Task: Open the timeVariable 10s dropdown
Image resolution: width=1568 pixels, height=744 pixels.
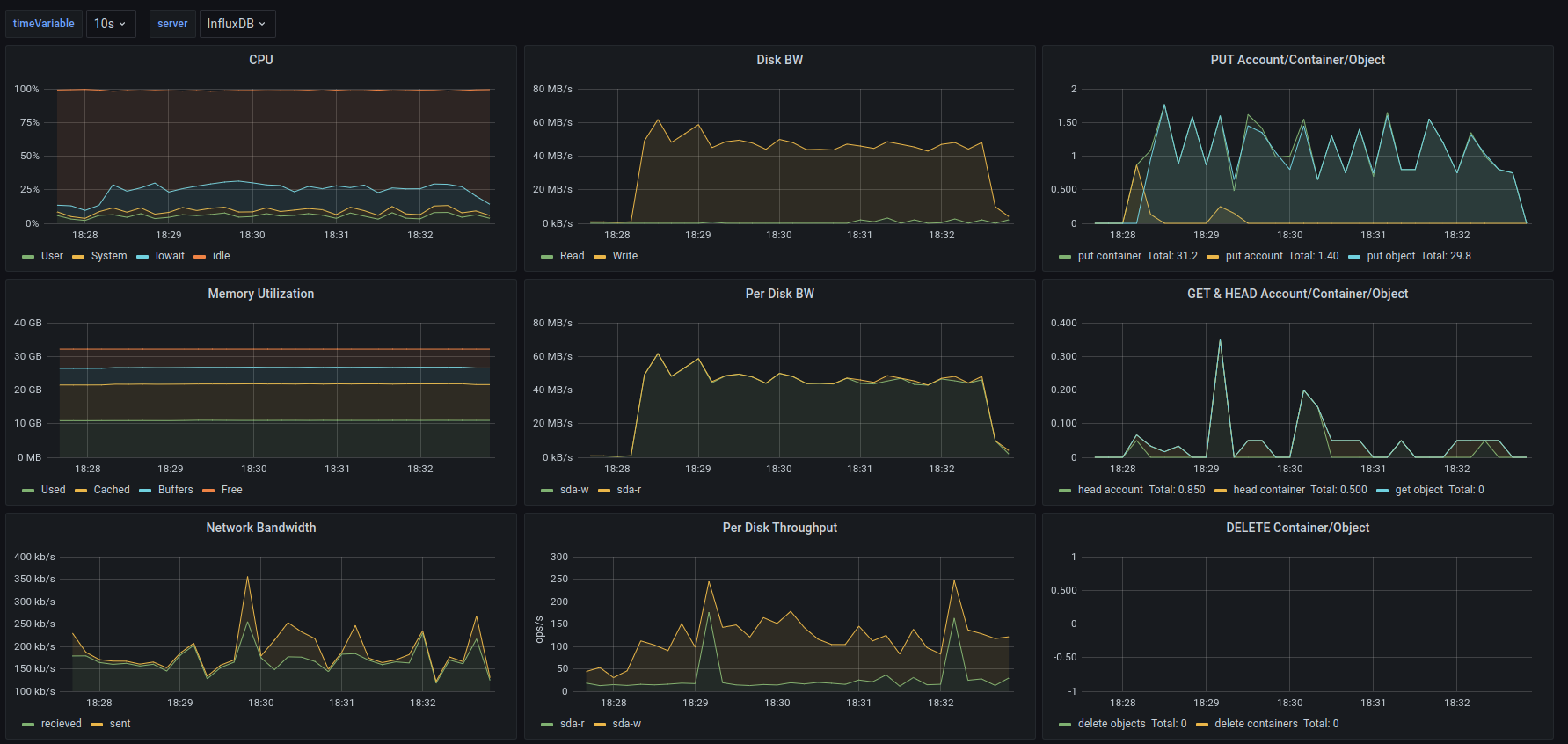Action: click(x=111, y=24)
